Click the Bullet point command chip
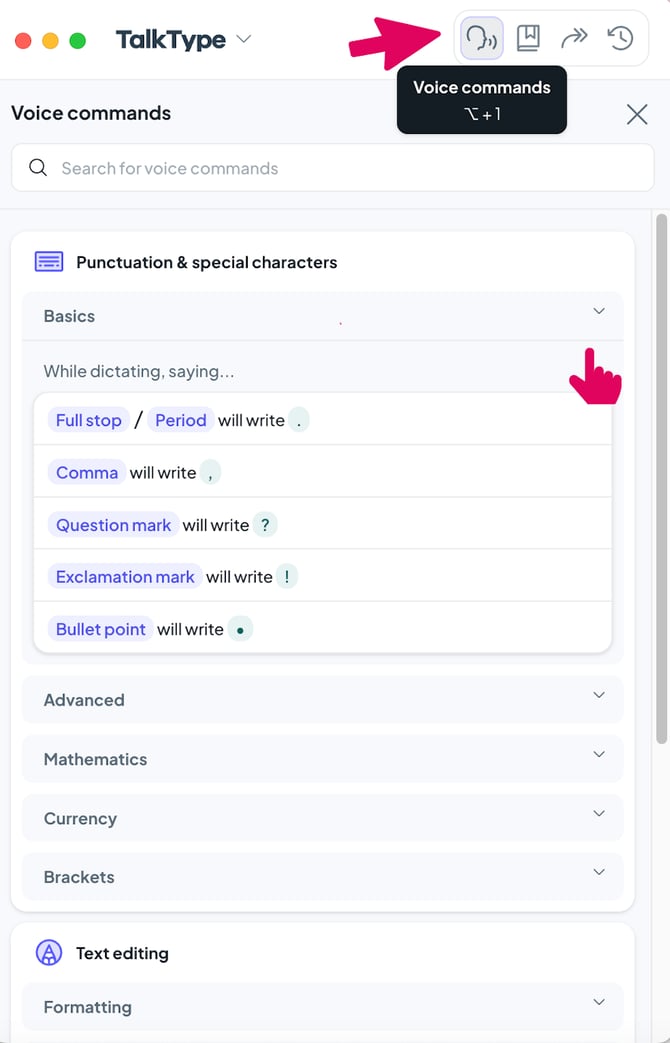 [101, 629]
